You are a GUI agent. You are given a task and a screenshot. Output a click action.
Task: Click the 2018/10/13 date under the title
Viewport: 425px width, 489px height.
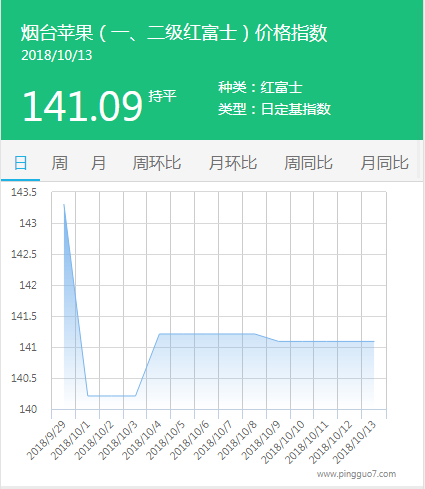tap(57, 55)
